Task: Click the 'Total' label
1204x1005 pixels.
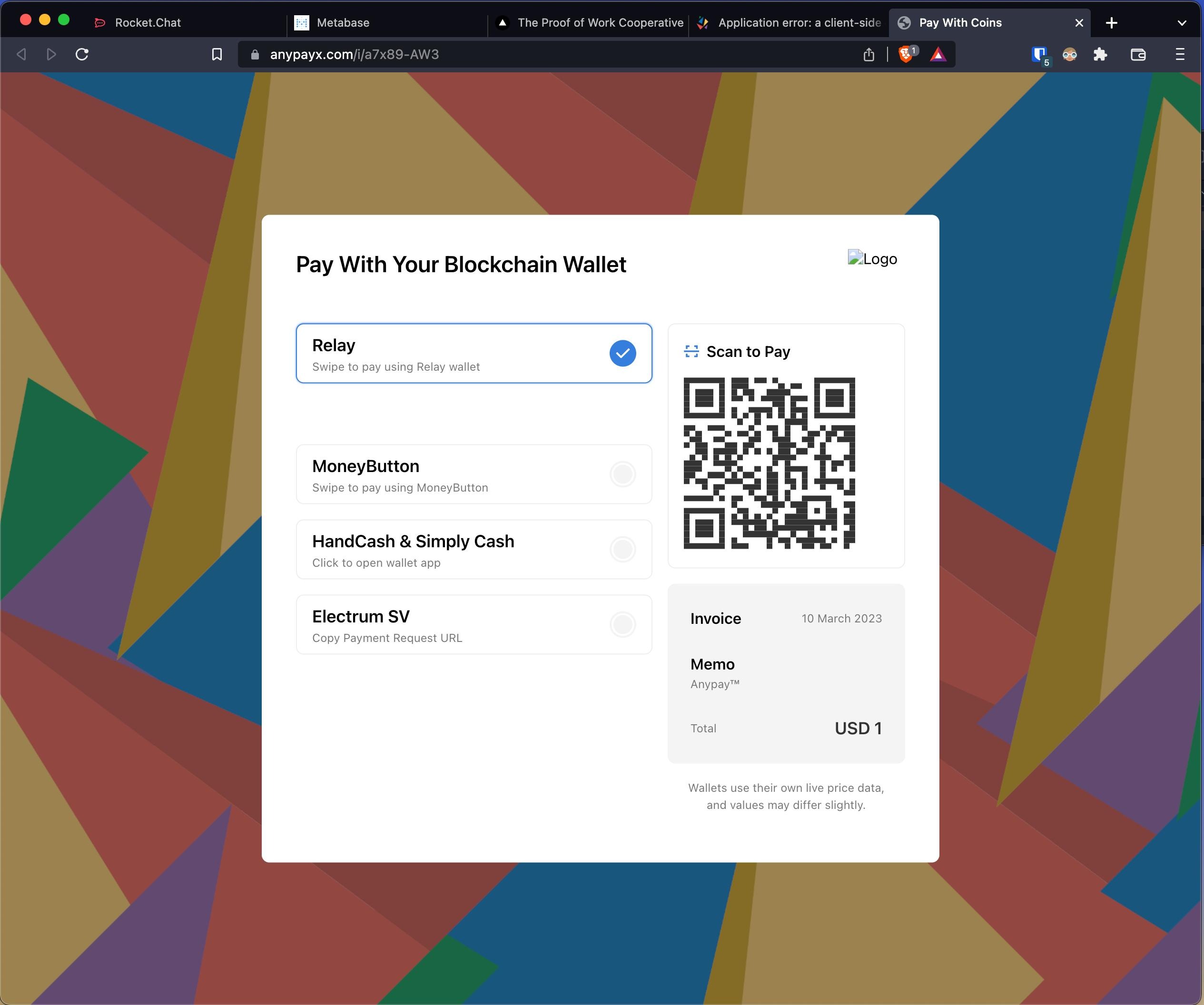Action: pyautogui.click(x=703, y=729)
